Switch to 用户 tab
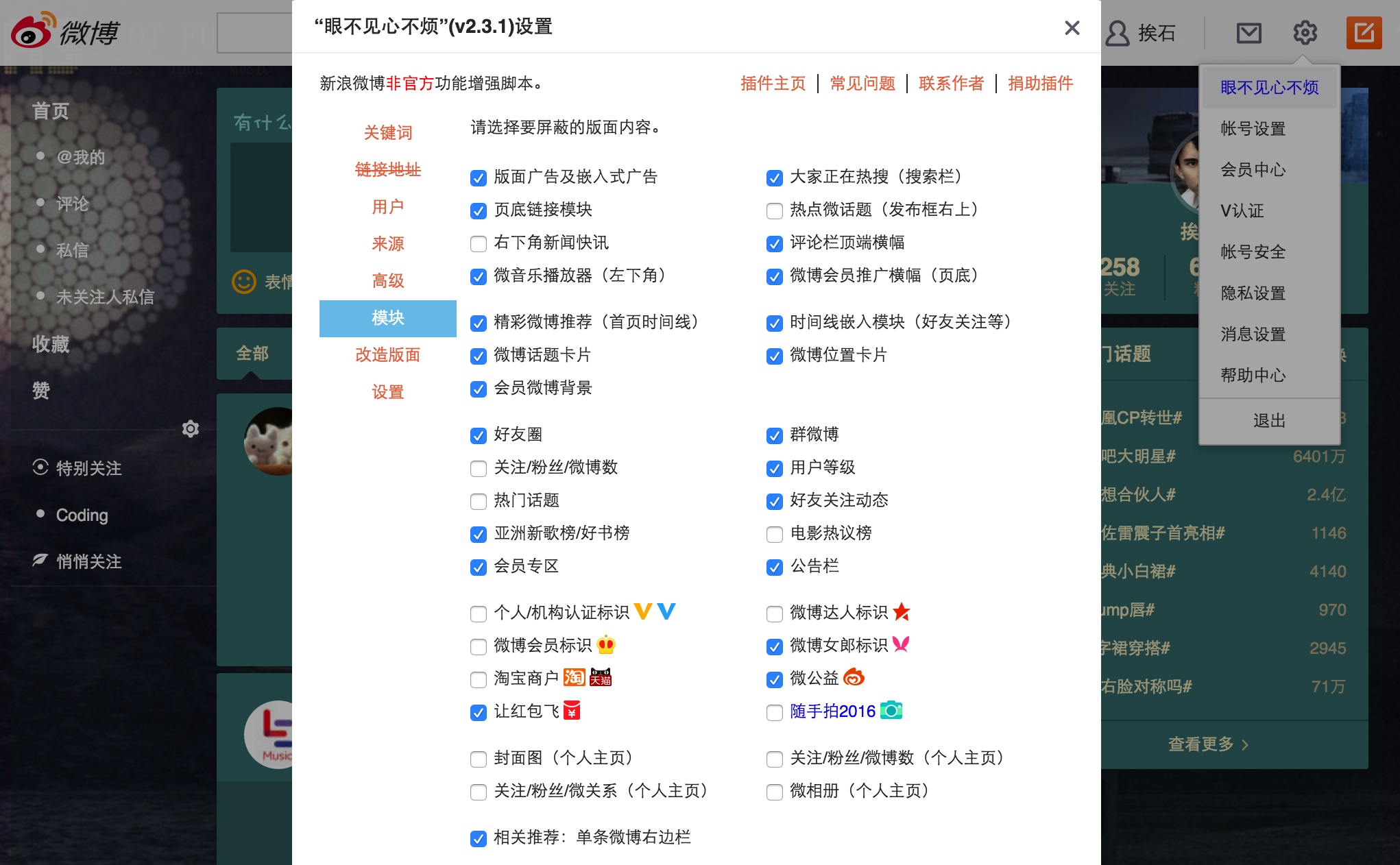 click(x=388, y=206)
